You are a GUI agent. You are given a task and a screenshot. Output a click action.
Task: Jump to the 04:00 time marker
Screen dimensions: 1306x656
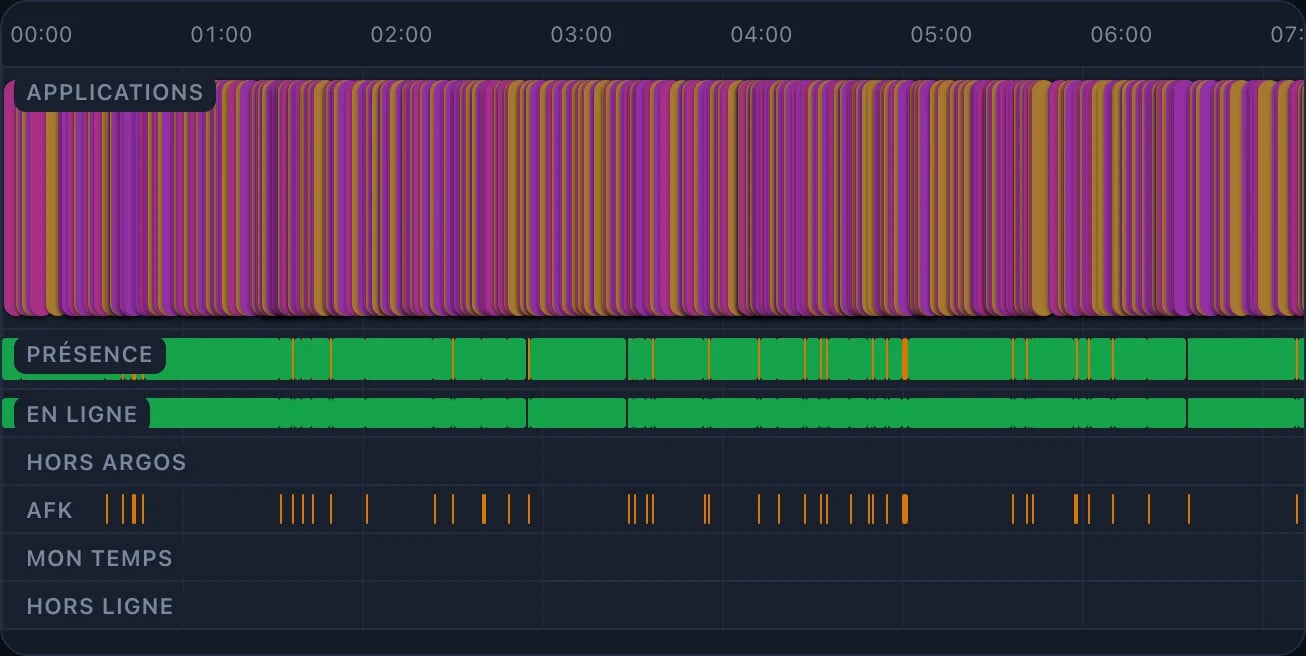(762, 35)
